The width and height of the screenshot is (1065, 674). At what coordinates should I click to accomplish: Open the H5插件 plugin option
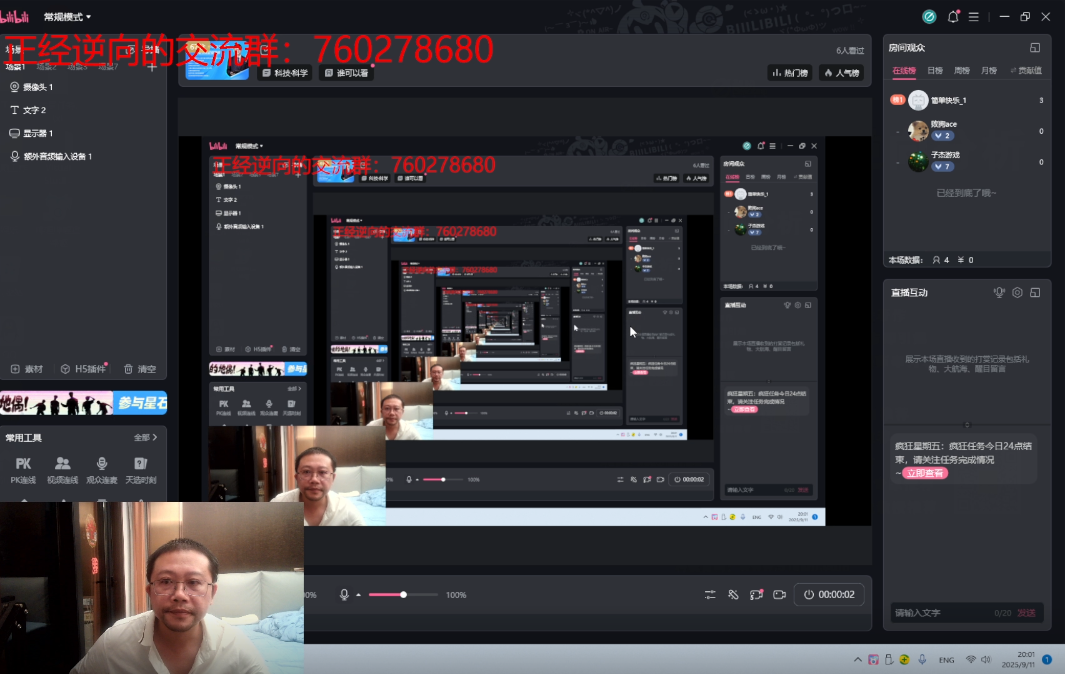click(81, 369)
